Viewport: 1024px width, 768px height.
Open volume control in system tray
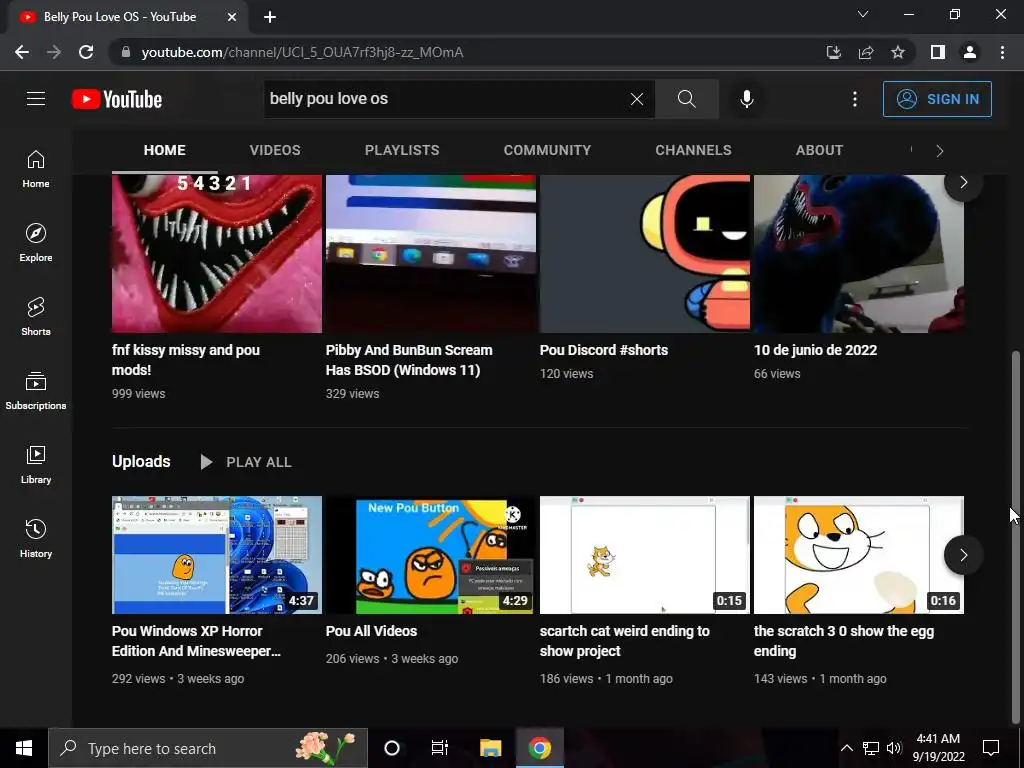click(894, 748)
